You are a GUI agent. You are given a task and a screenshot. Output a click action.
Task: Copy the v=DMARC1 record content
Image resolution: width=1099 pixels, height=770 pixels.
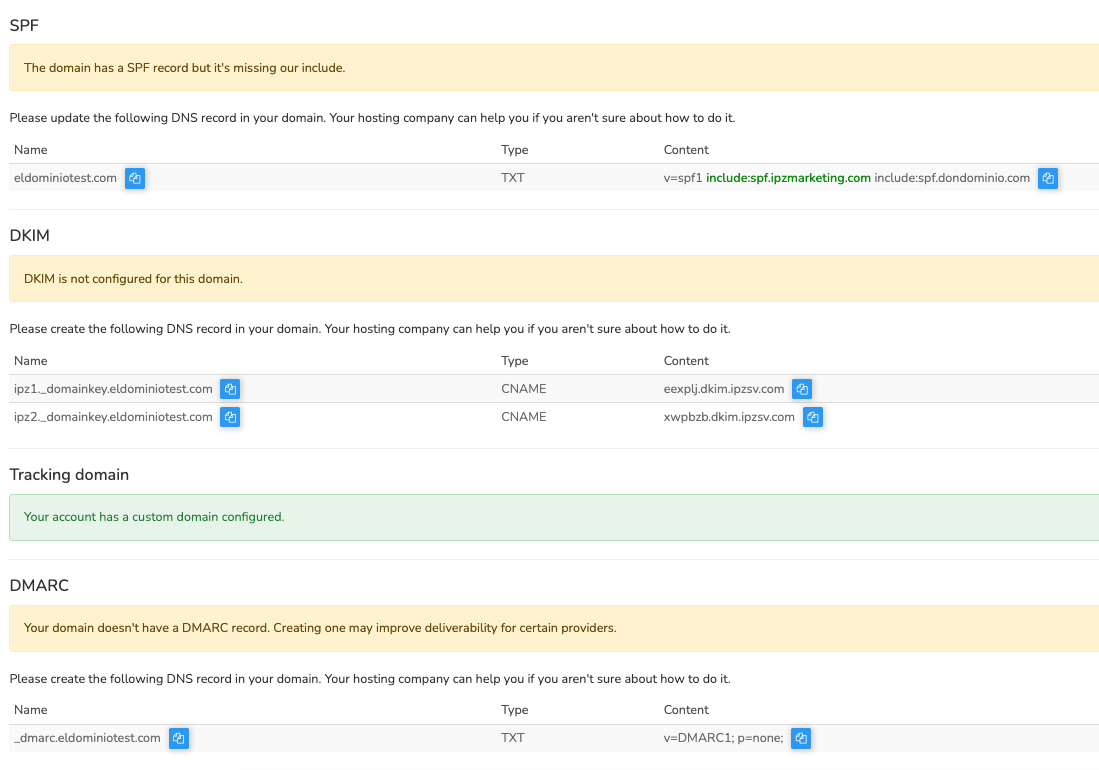801,738
